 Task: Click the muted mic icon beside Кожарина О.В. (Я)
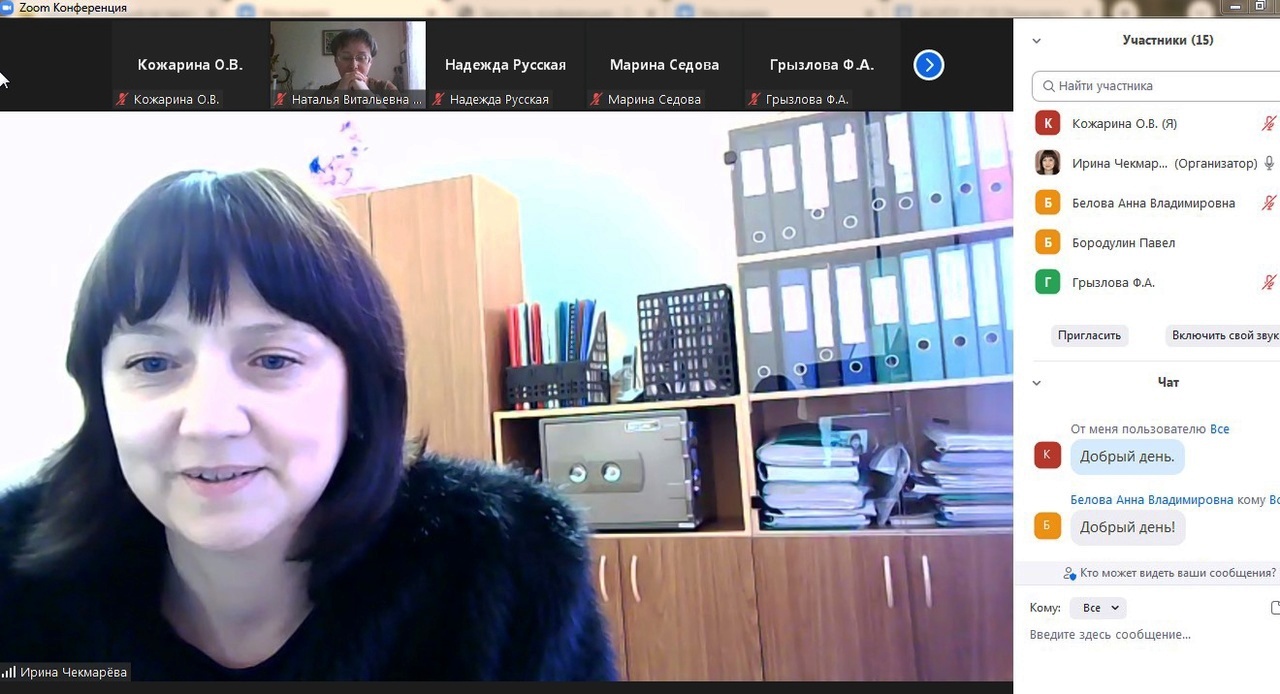point(1269,124)
